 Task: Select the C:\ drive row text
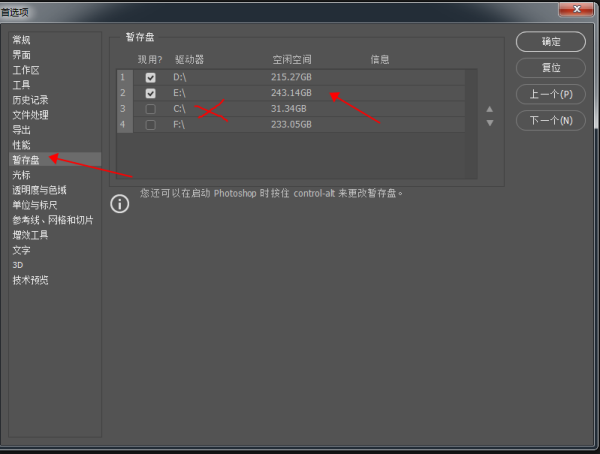(x=179, y=109)
